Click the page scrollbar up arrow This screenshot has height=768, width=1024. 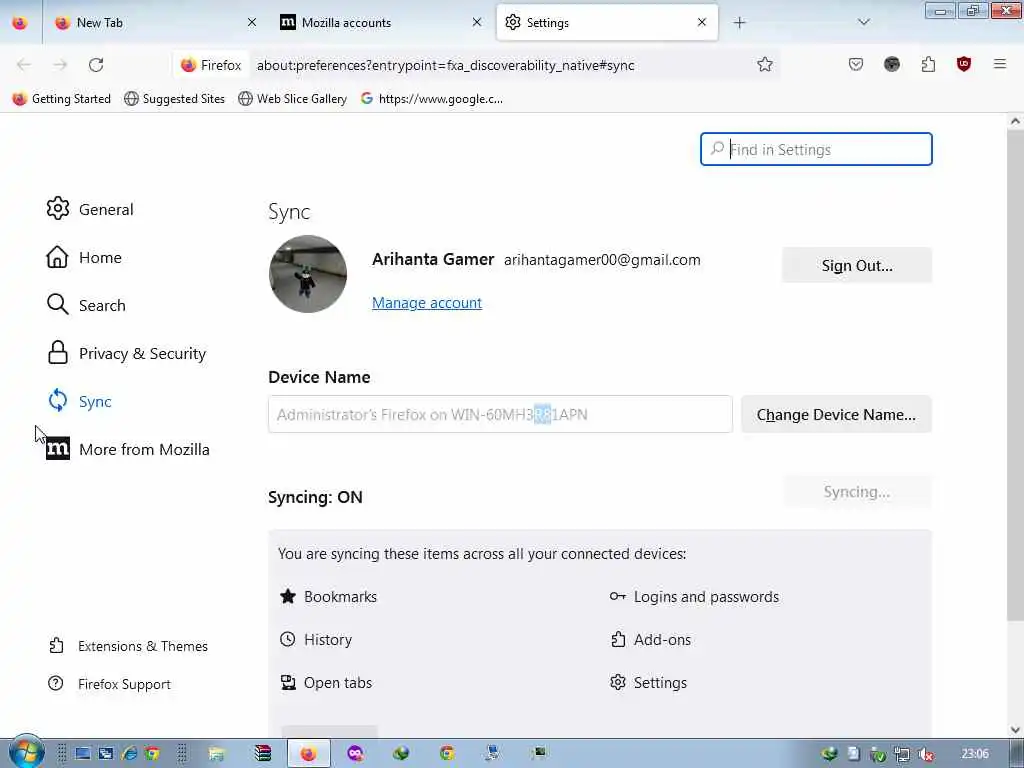click(x=1015, y=121)
